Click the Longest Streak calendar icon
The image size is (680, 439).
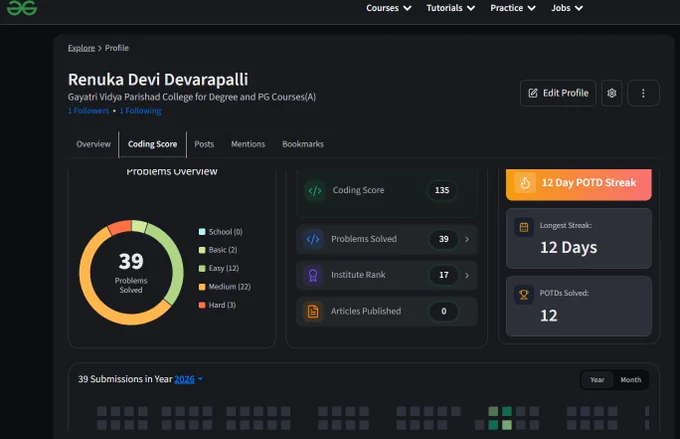click(524, 227)
